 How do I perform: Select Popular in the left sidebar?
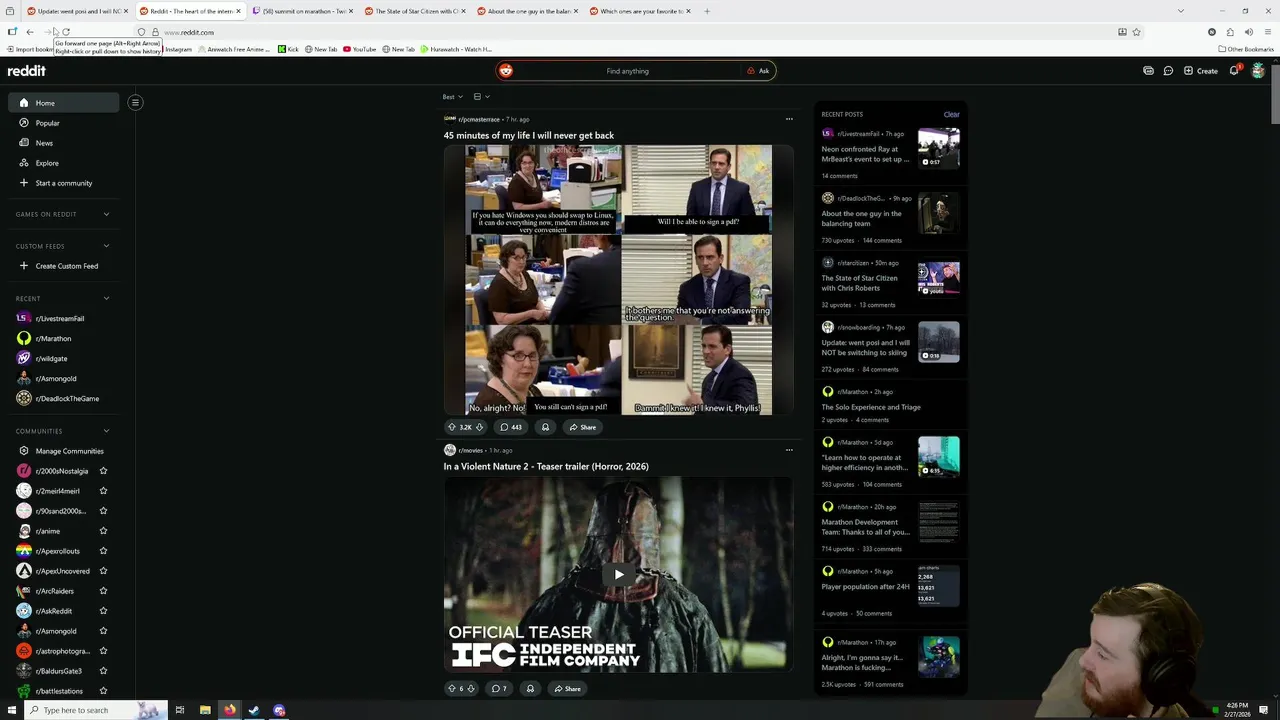point(63,123)
